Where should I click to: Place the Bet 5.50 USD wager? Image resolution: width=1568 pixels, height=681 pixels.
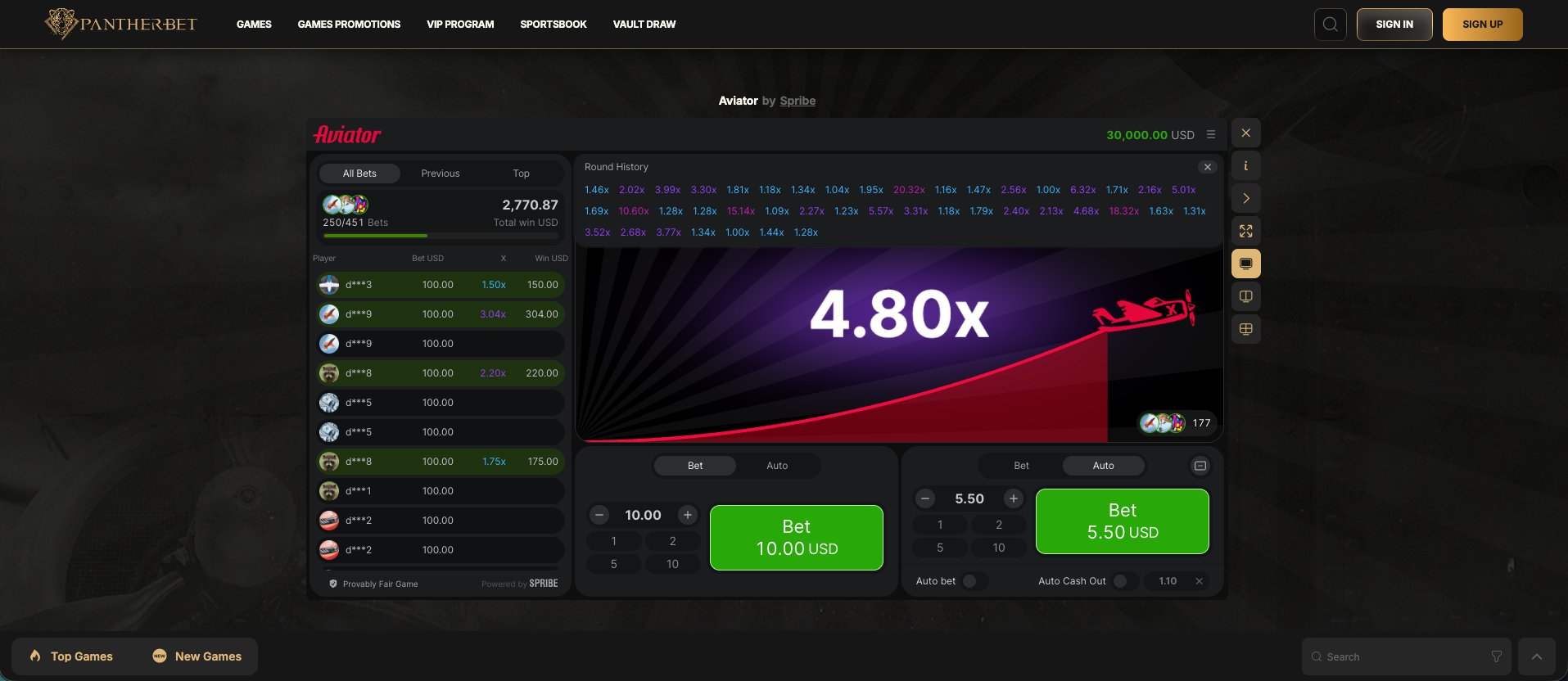(1123, 521)
